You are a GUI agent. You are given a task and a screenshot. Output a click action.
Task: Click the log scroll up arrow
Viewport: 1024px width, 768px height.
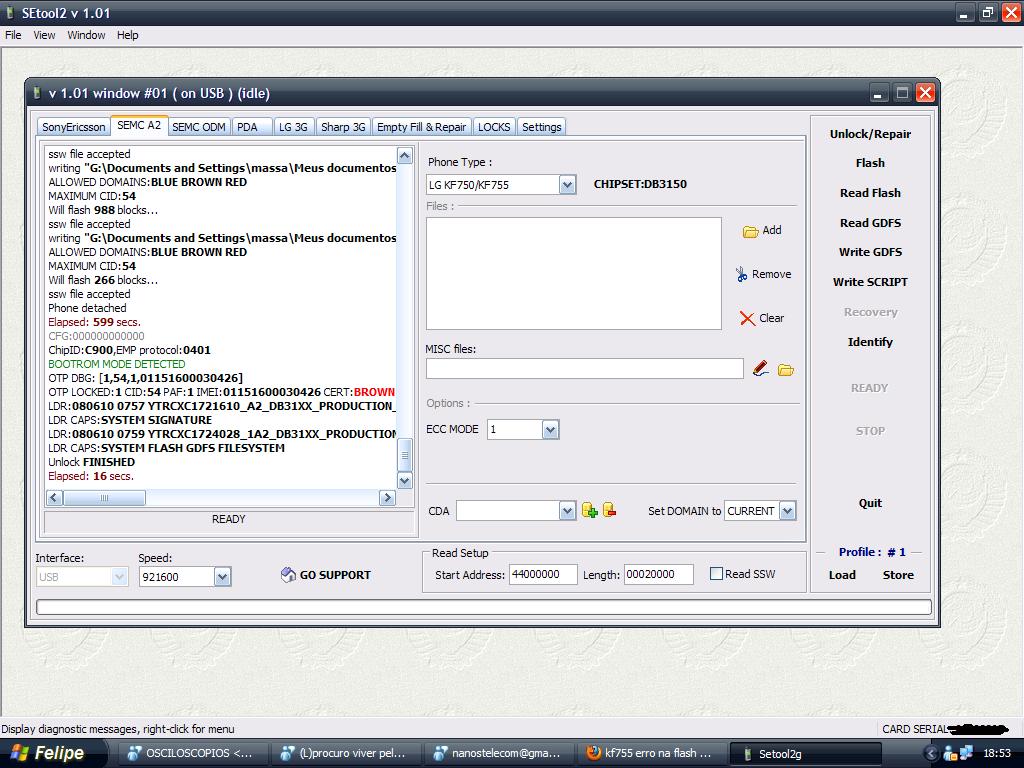click(404, 155)
